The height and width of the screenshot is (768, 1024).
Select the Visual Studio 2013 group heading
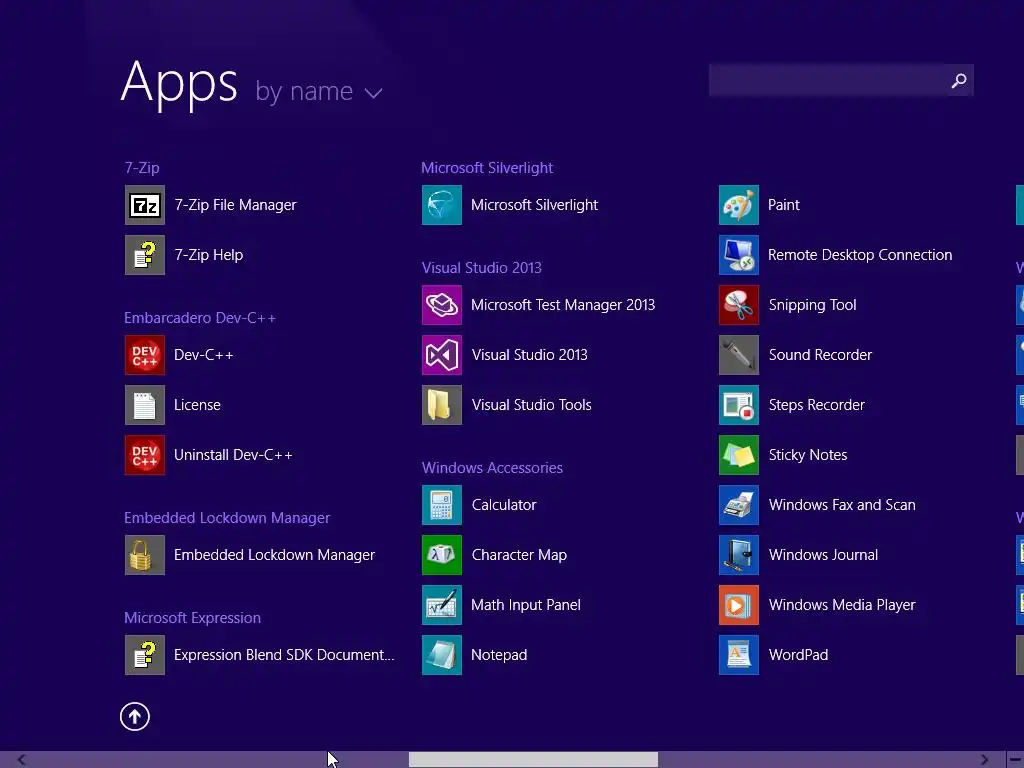tap(481, 268)
